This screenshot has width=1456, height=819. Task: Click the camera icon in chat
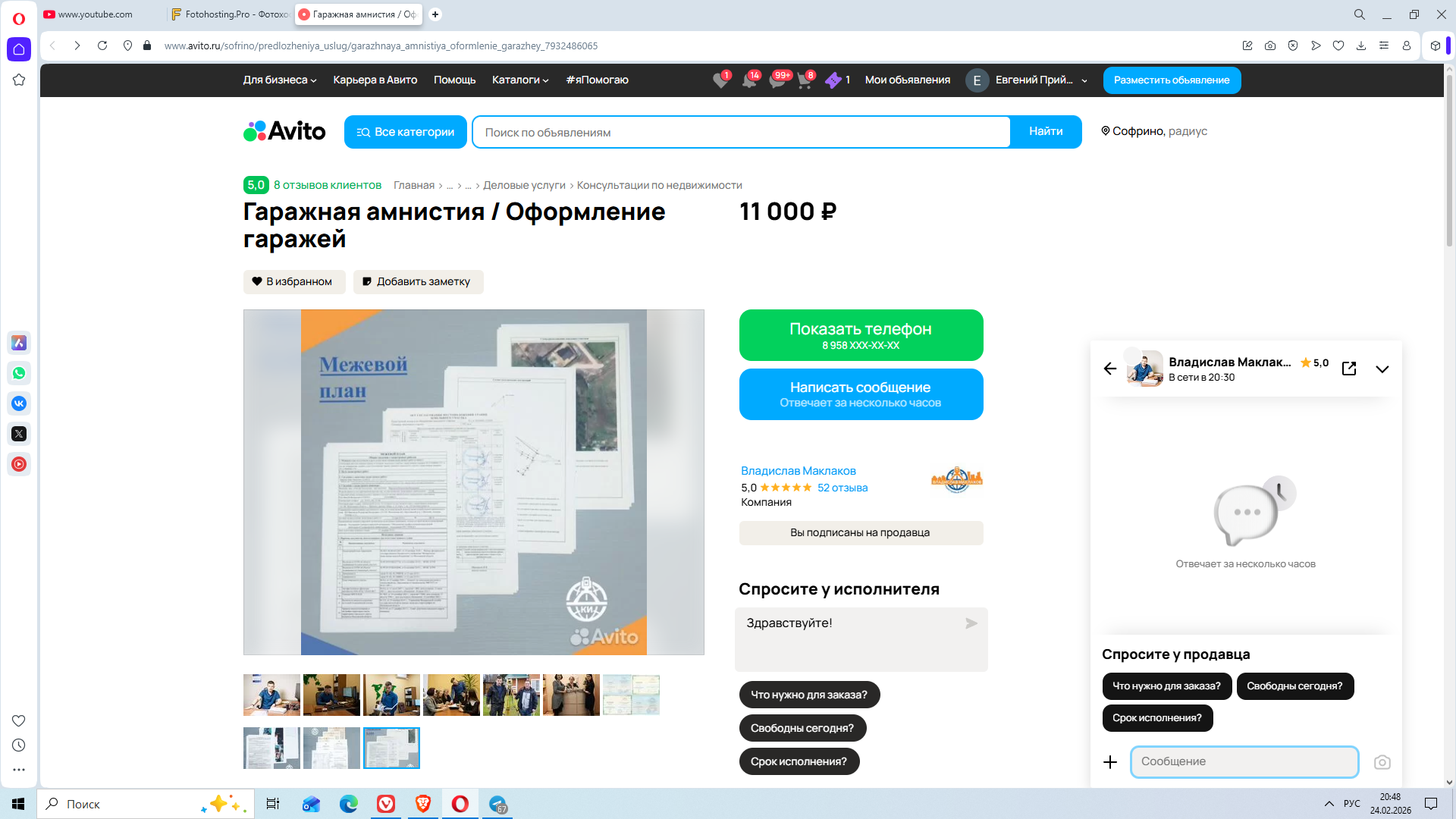(1382, 762)
